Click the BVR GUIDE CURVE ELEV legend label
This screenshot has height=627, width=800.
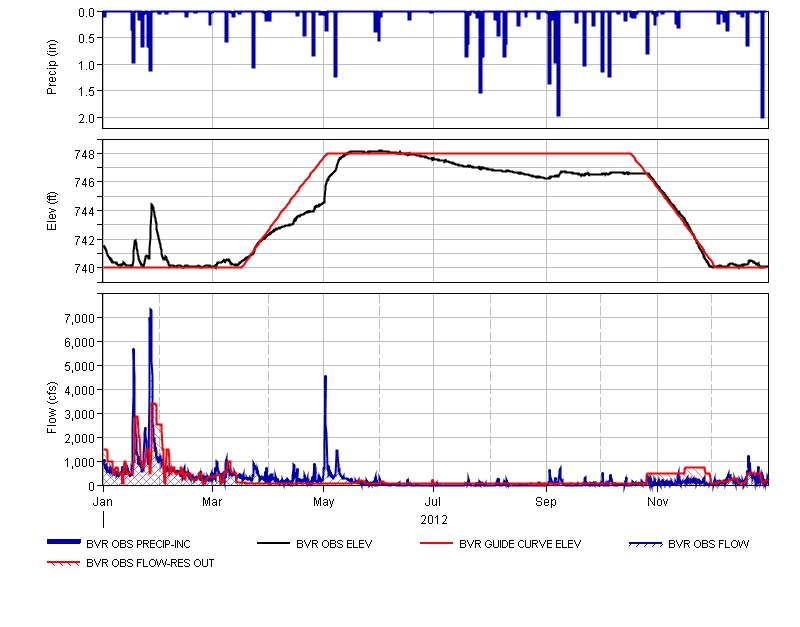click(x=520, y=544)
